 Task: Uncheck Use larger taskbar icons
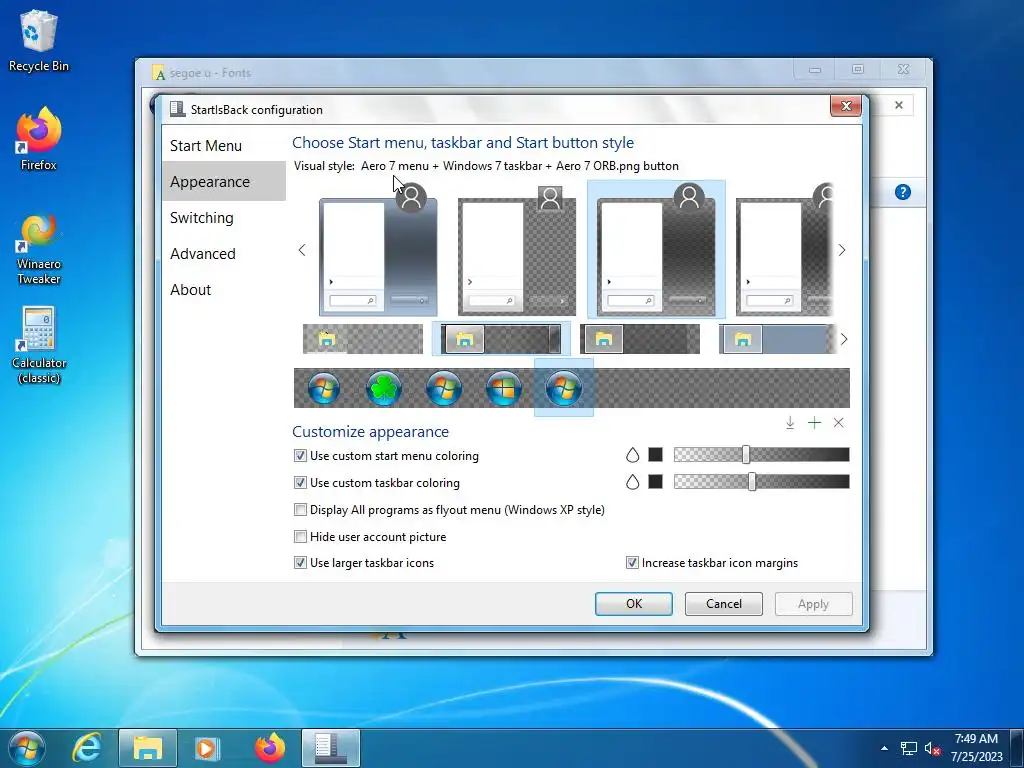pyautogui.click(x=300, y=563)
